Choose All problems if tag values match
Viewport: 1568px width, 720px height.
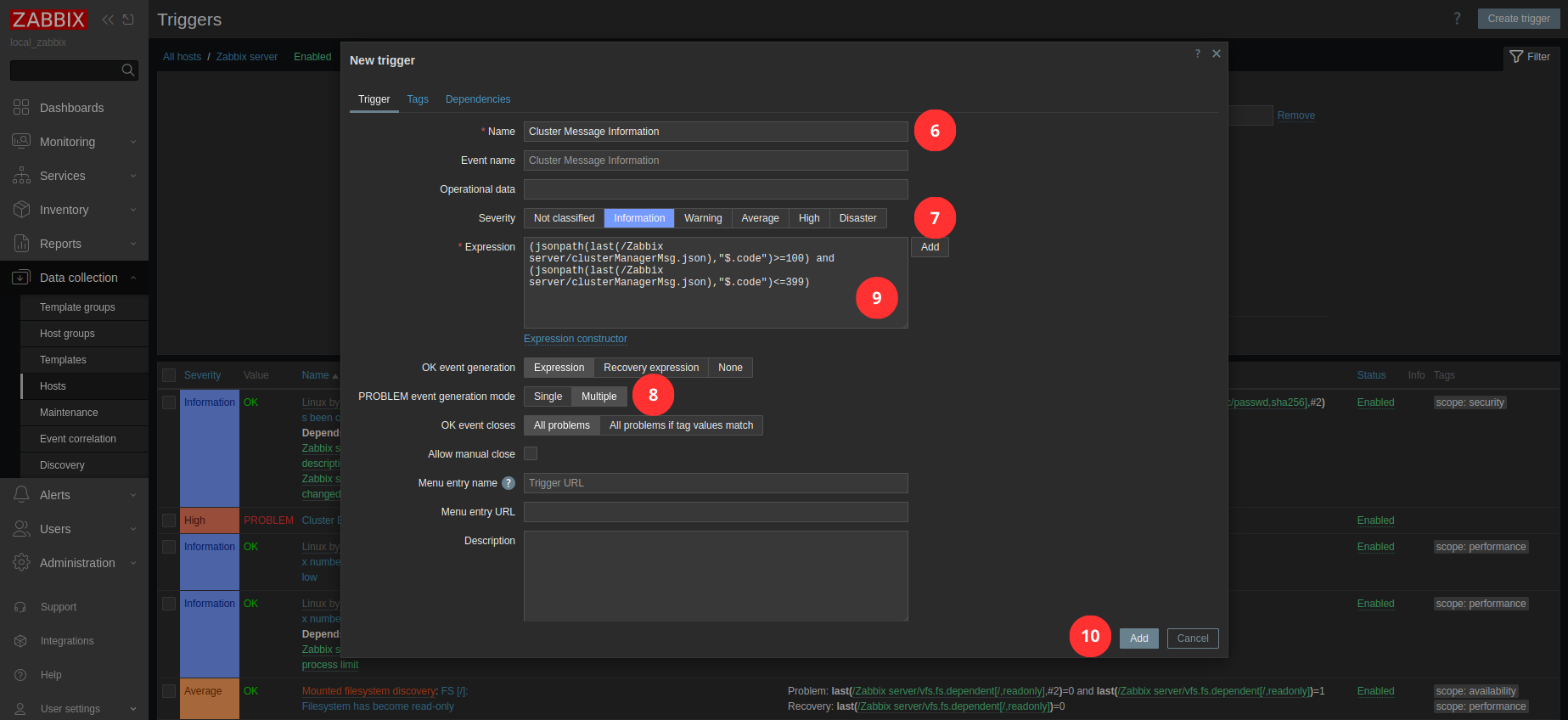click(681, 425)
